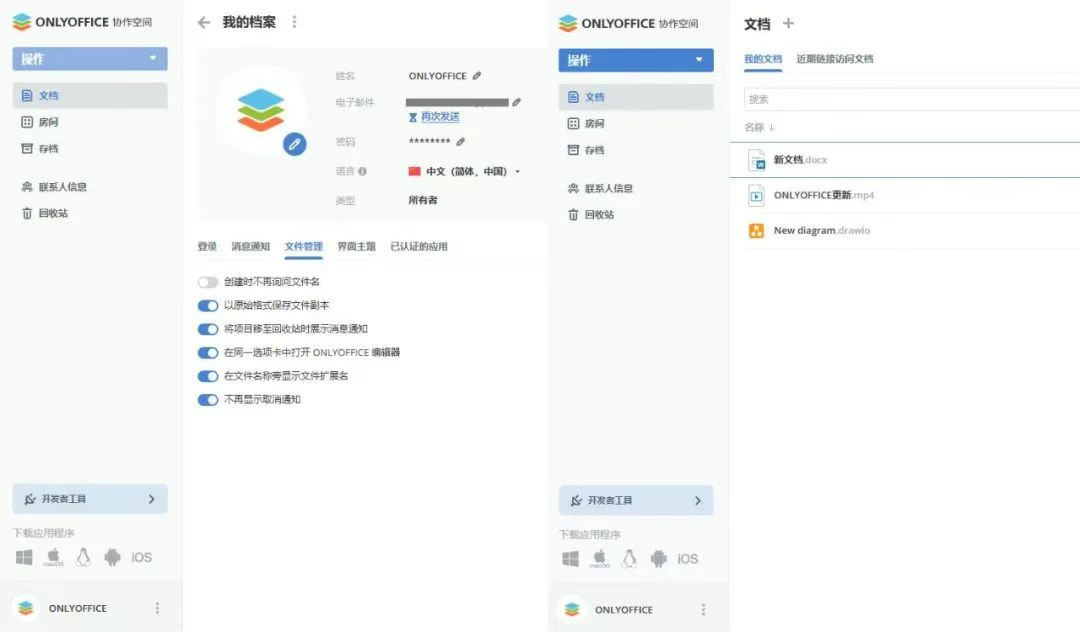The width and height of the screenshot is (1080, 632).
Task: Click the ONLYOFFICE 协作空间 logo in right panel
Action: pos(629,23)
